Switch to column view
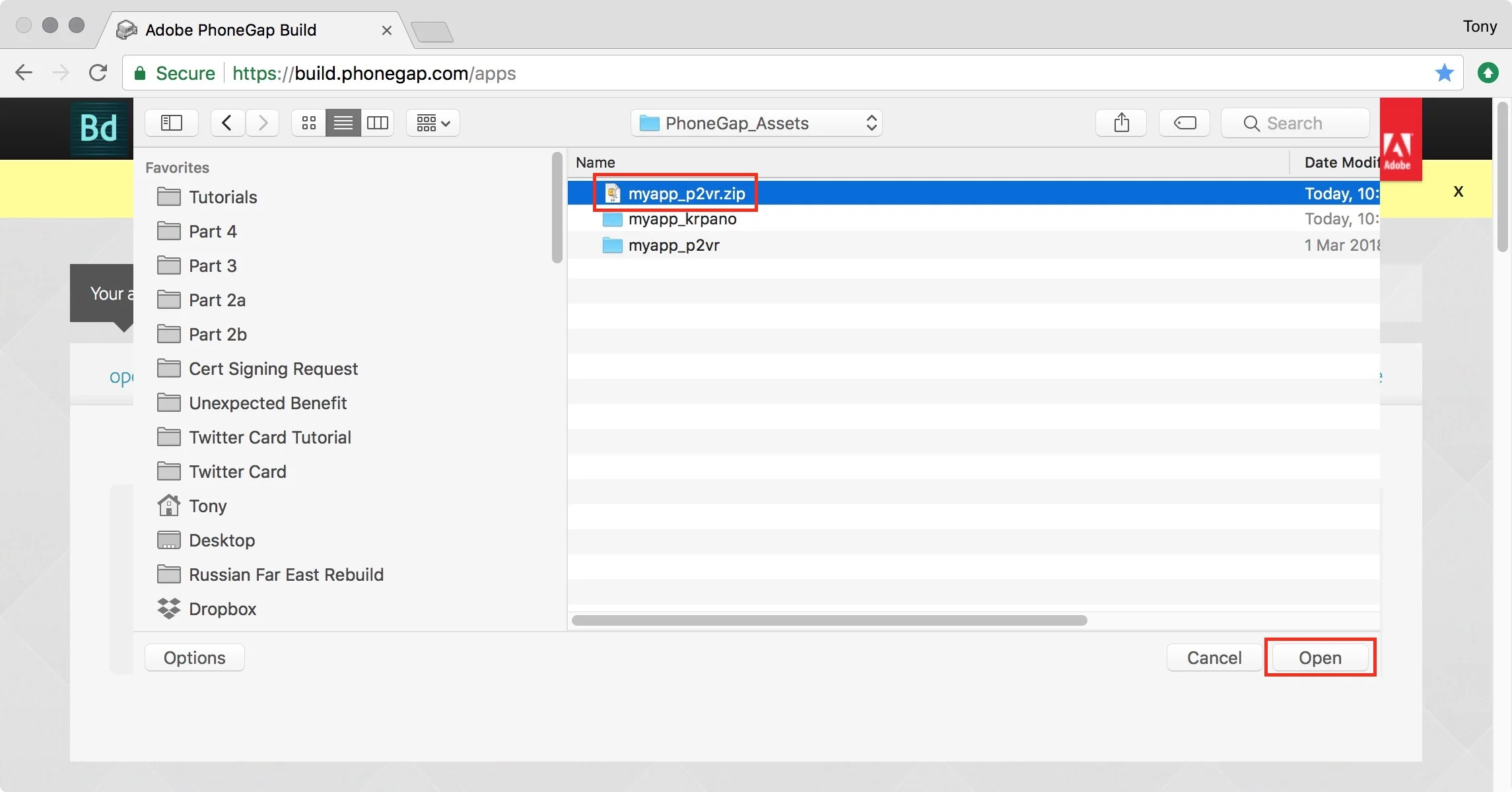Screen dimensions: 1512x792 378,123
